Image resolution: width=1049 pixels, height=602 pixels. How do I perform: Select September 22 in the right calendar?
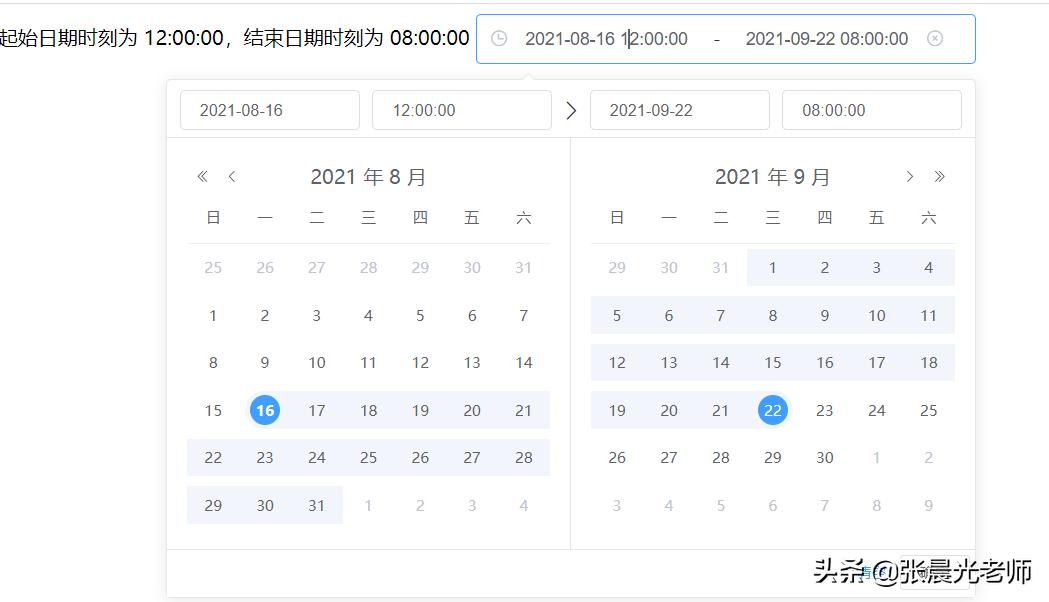[772, 410]
